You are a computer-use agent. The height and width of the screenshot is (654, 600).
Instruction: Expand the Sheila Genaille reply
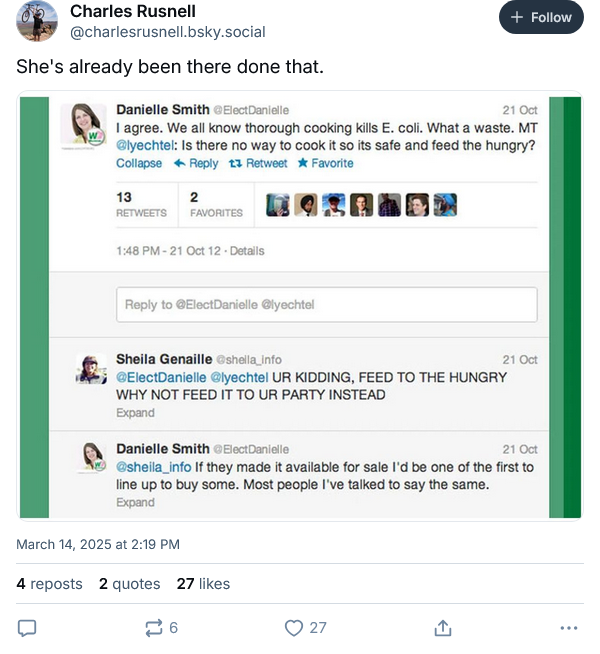click(x=134, y=413)
